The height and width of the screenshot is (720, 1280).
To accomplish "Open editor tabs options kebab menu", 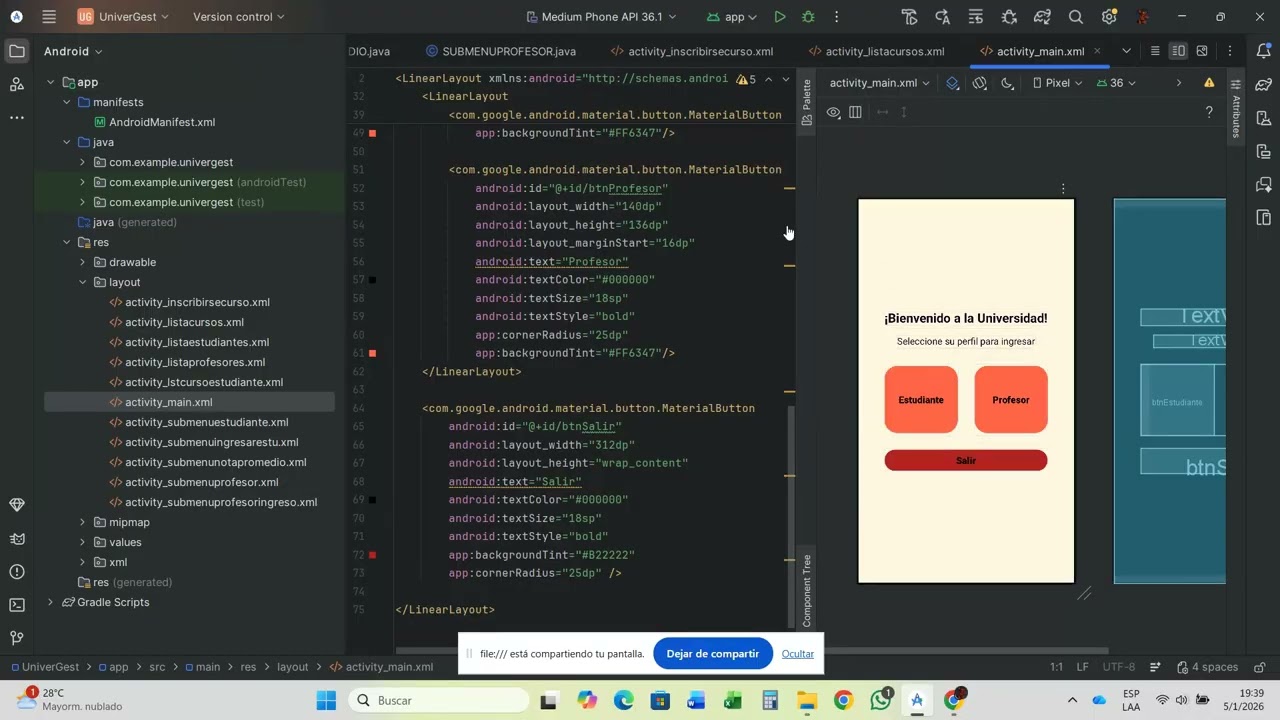I will click(x=1230, y=51).
